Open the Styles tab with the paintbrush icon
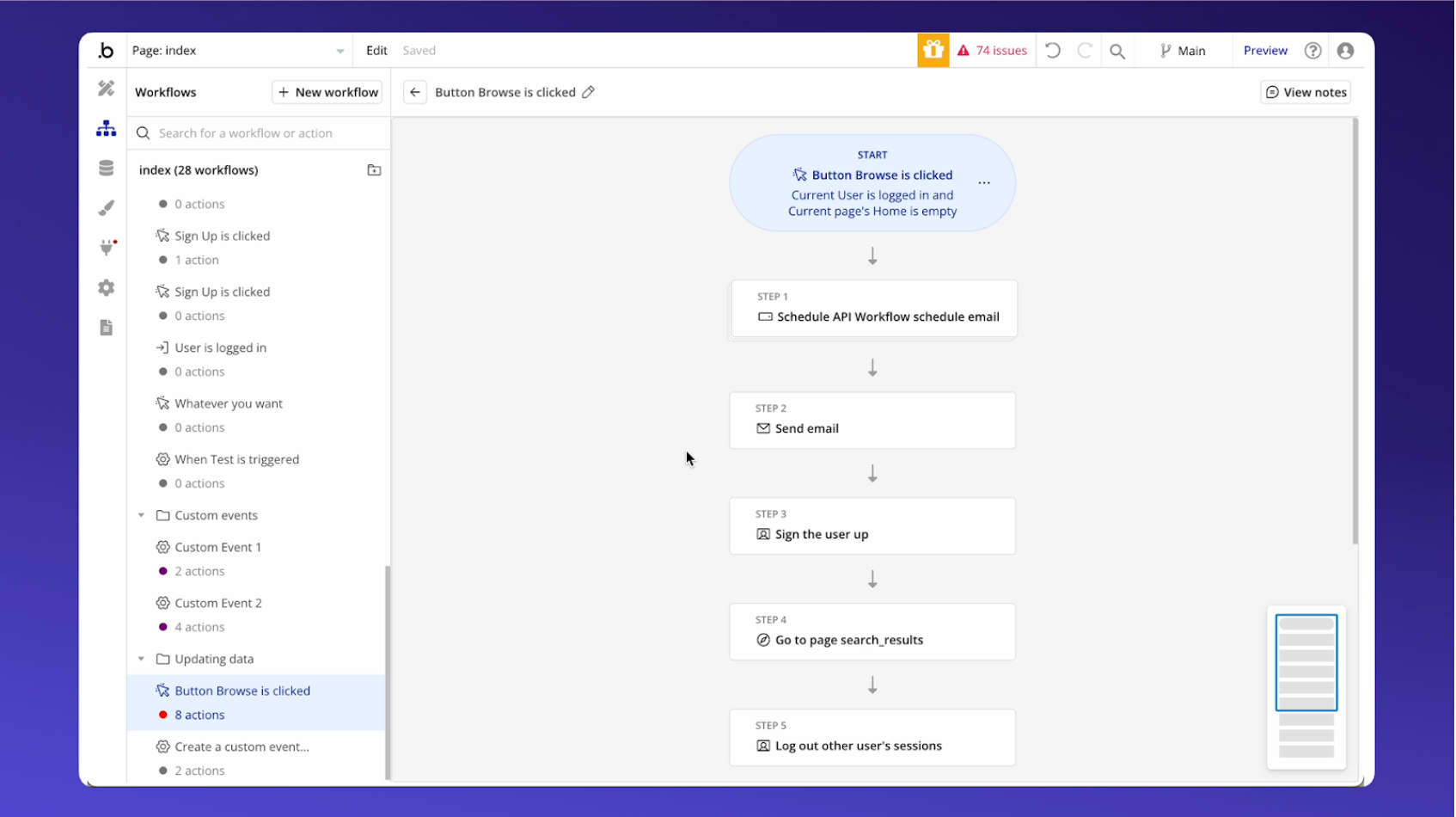Screen dimensions: 1456x817 click(x=106, y=207)
